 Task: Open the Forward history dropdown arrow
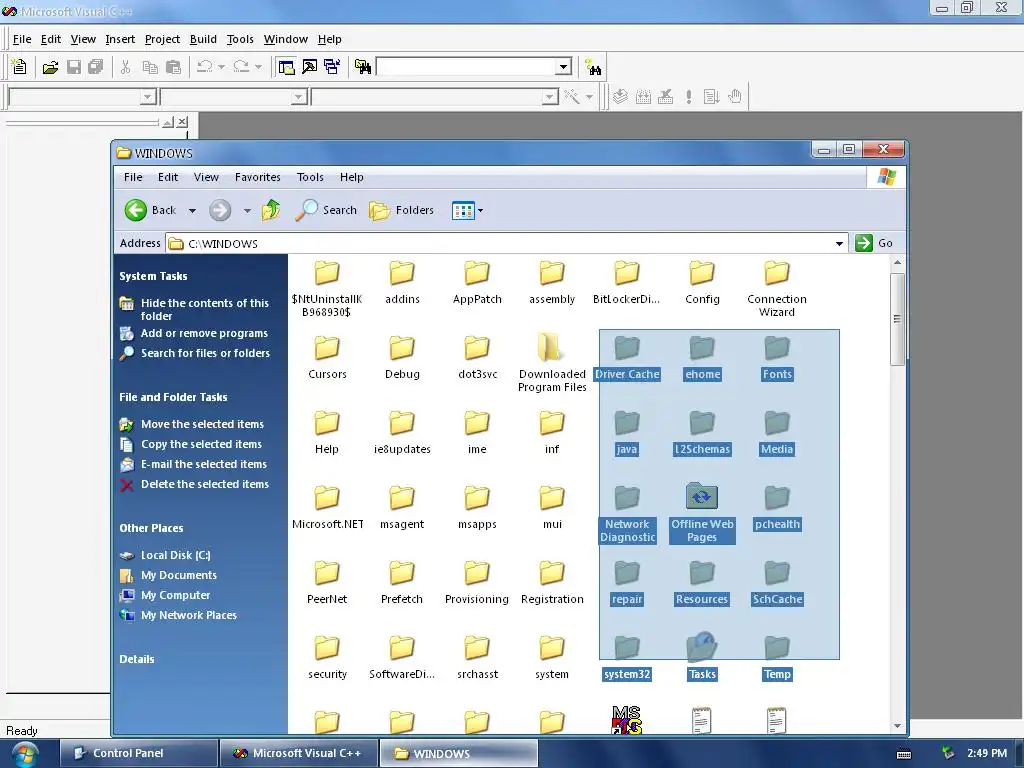[x=247, y=210]
